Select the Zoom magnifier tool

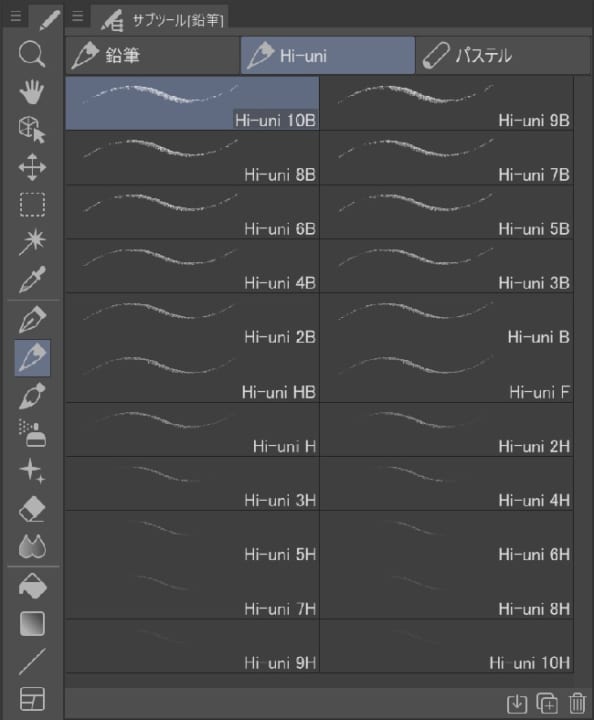[x=32, y=54]
